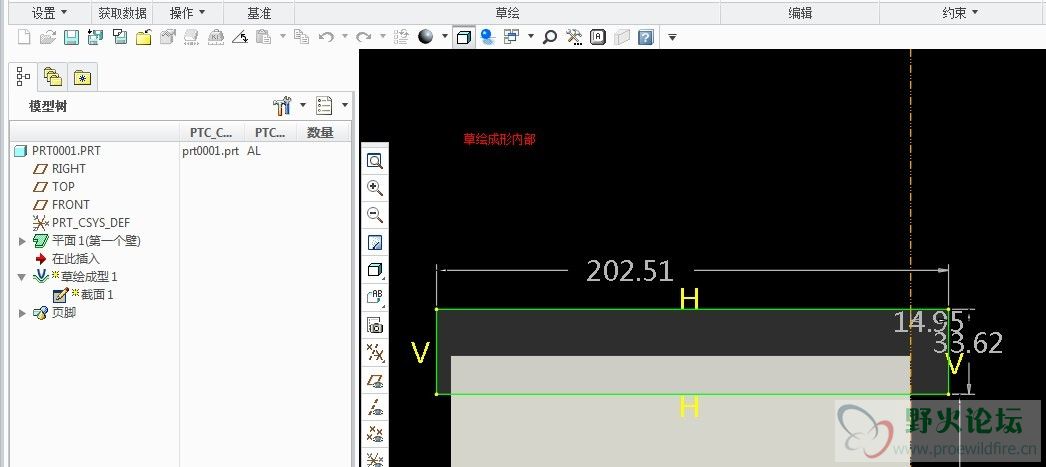The image size is (1046, 467).
Task: Open the undo history dropdown arrow
Action: click(345, 37)
